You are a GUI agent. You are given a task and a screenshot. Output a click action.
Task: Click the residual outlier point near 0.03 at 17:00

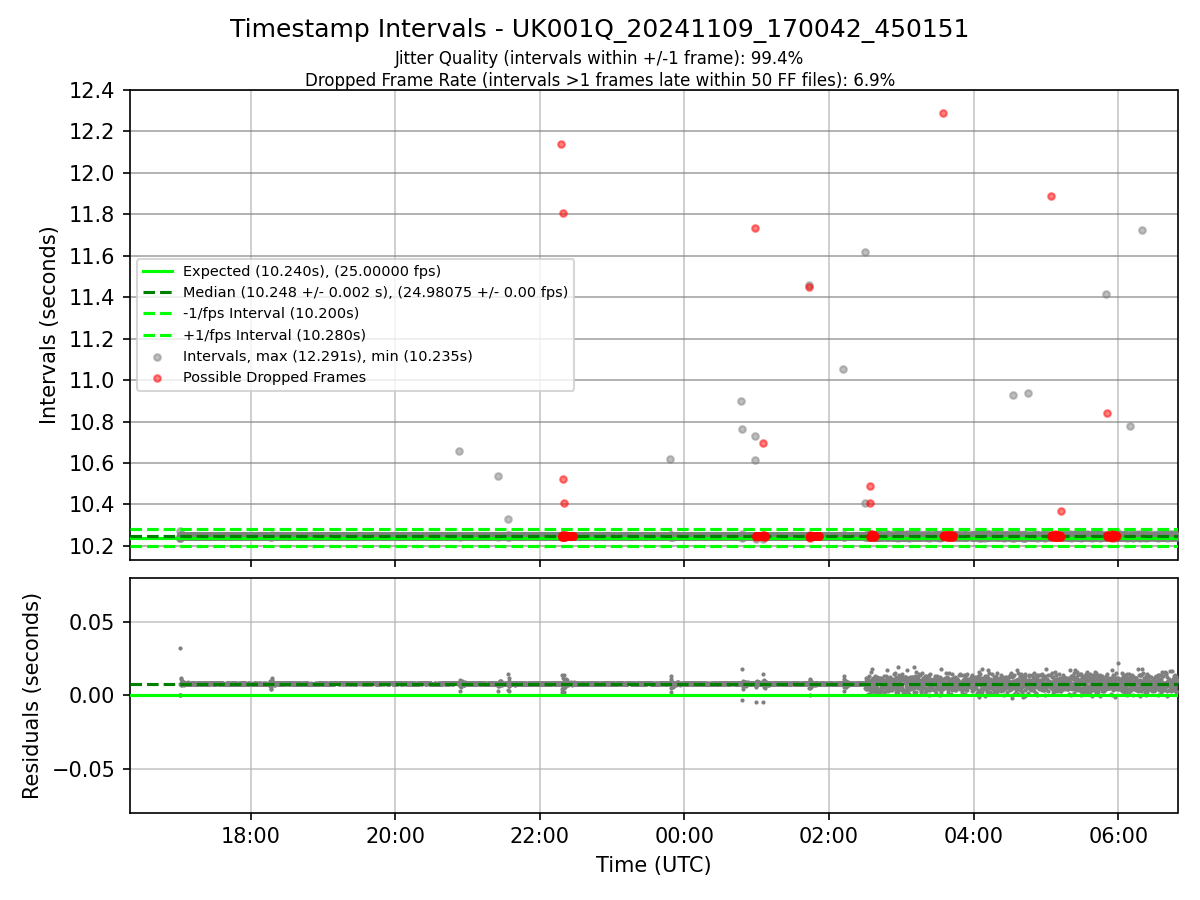180,648
